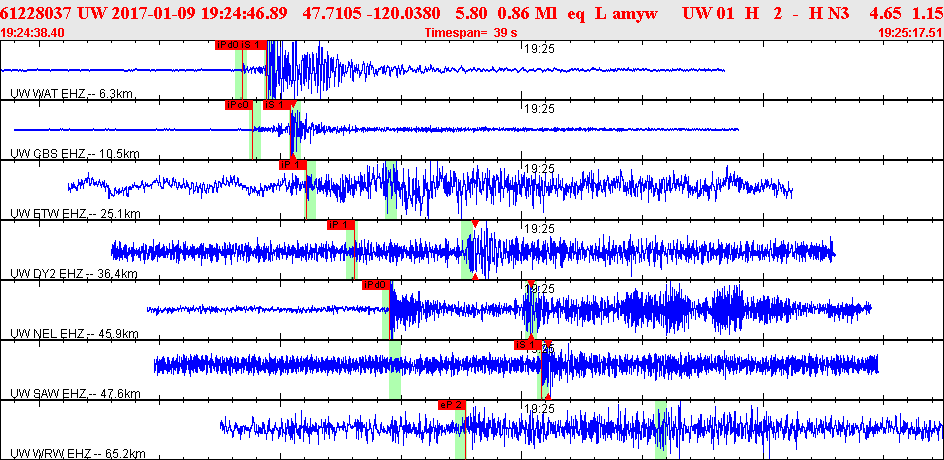Select the iS 1 pick on WAT trace
This screenshot has height=460, width=944.
[252, 45]
